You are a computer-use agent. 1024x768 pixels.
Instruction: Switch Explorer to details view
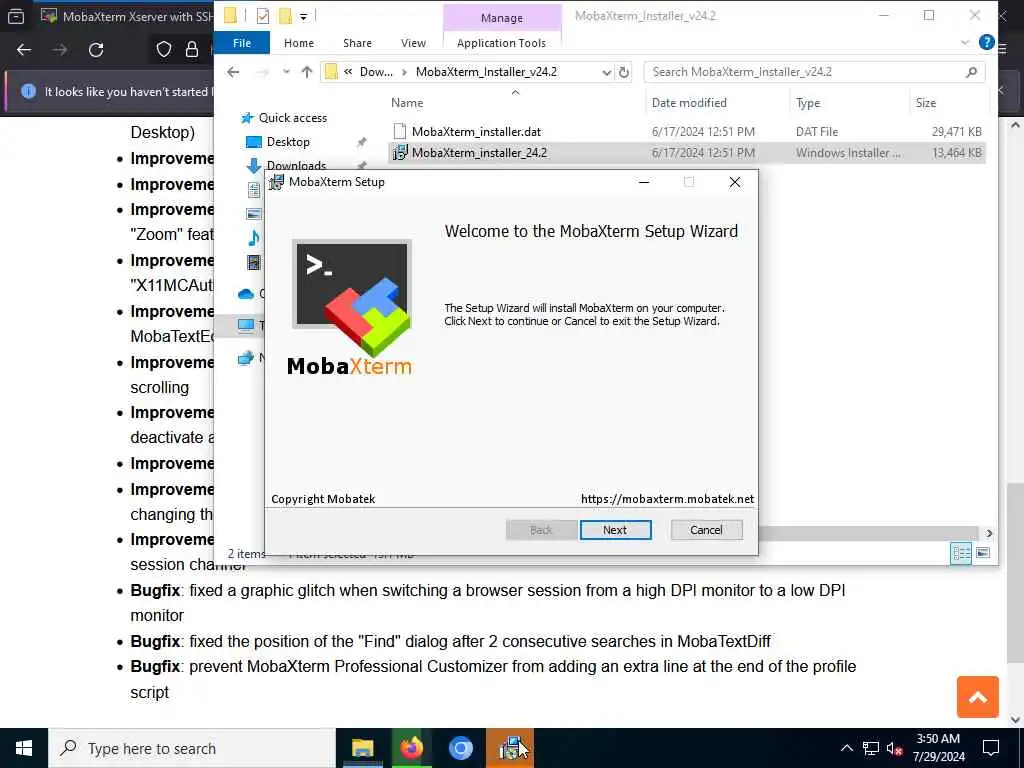[961, 553]
